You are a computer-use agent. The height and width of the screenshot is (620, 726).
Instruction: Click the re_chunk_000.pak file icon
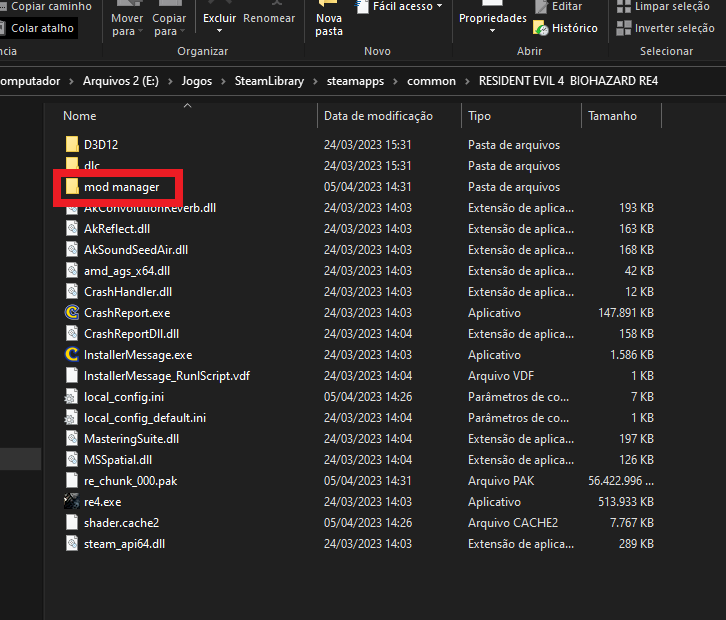point(72,481)
